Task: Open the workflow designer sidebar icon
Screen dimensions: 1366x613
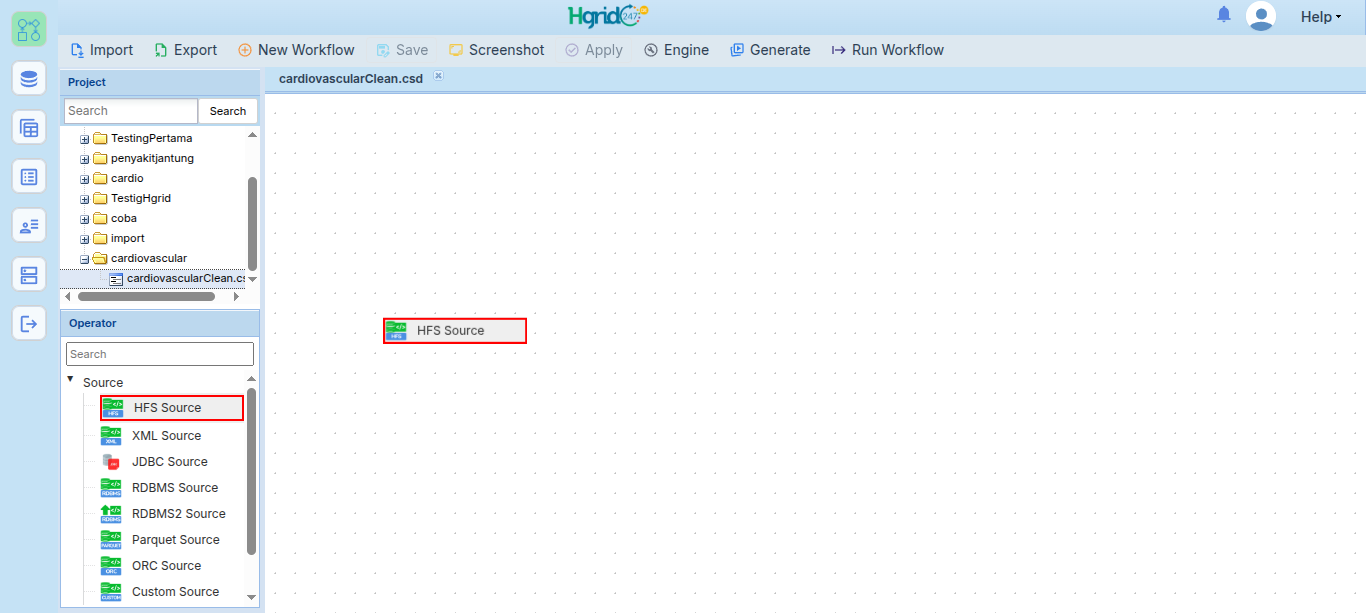Action: click(x=29, y=29)
